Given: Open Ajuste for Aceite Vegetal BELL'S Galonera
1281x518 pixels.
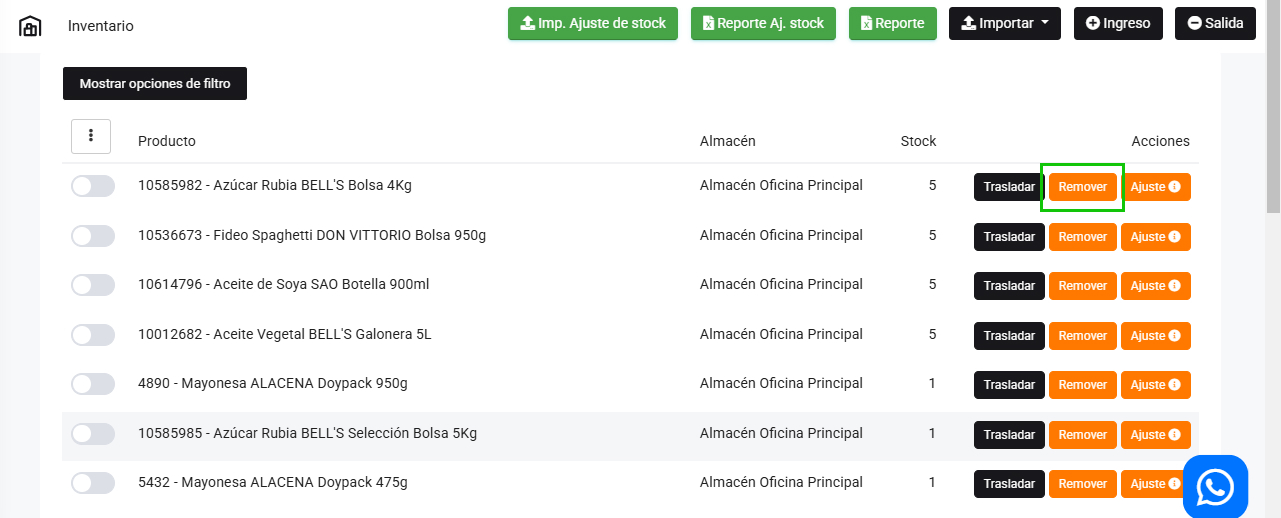Looking at the screenshot, I should pyautogui.click(x=1155, y=336).
